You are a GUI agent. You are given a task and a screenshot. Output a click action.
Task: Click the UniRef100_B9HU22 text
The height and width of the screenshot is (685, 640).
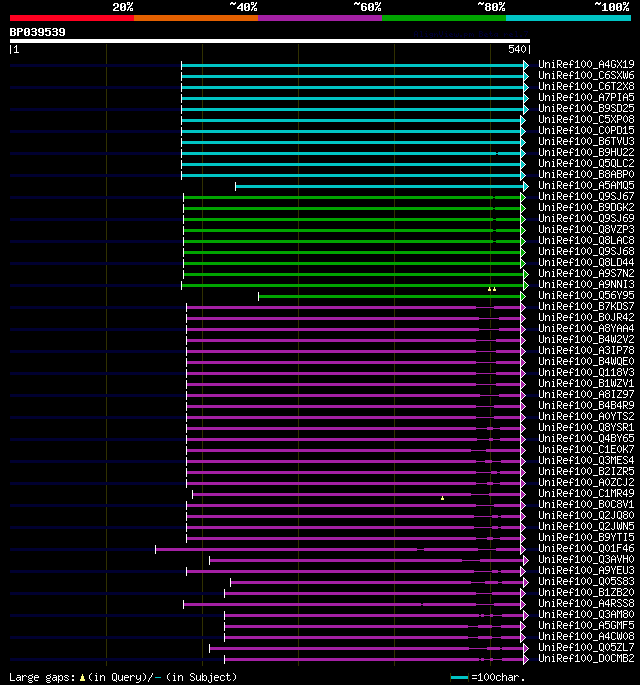click(x=586, y=152)
